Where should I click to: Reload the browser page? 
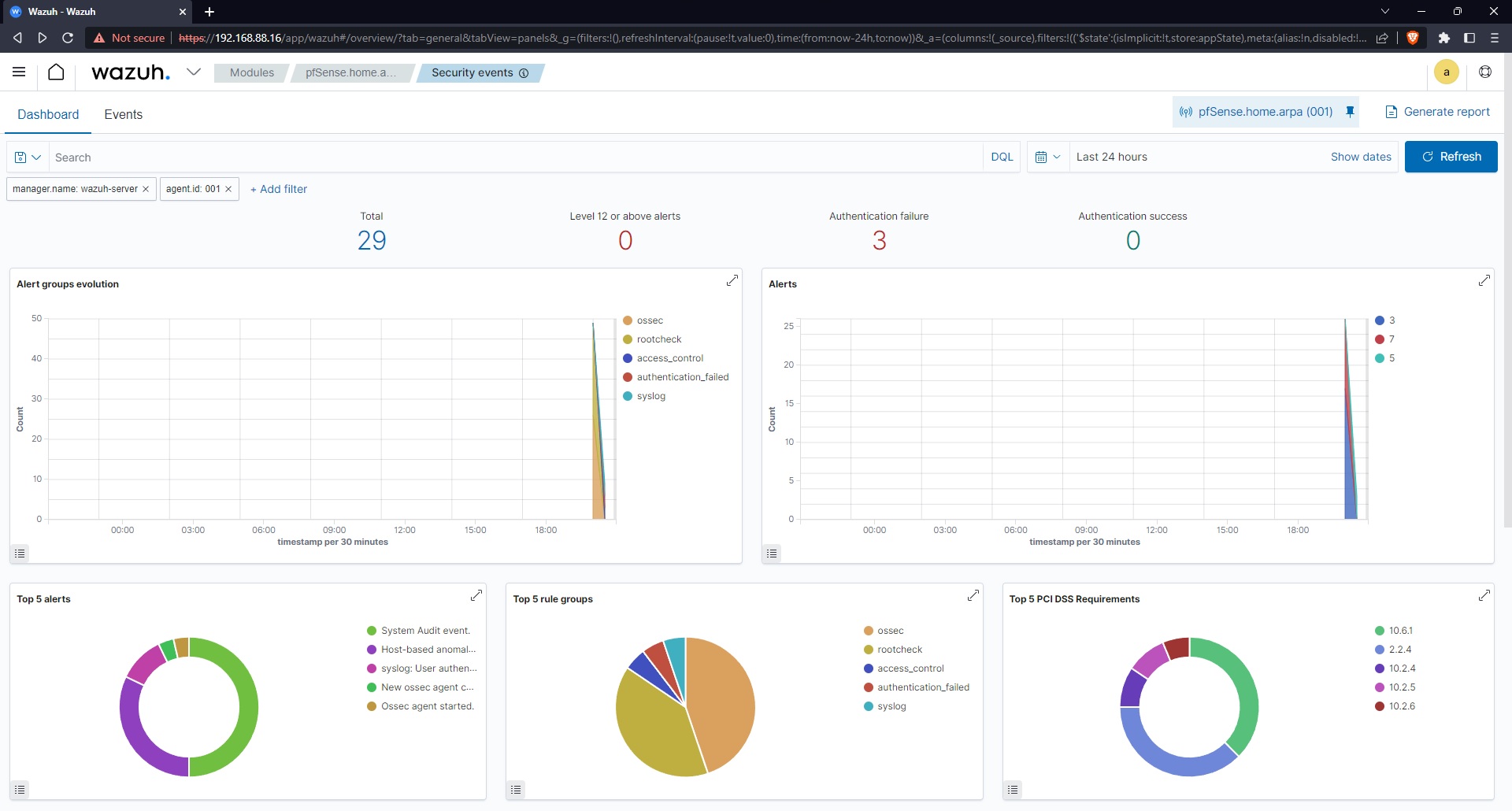point(68,38)
